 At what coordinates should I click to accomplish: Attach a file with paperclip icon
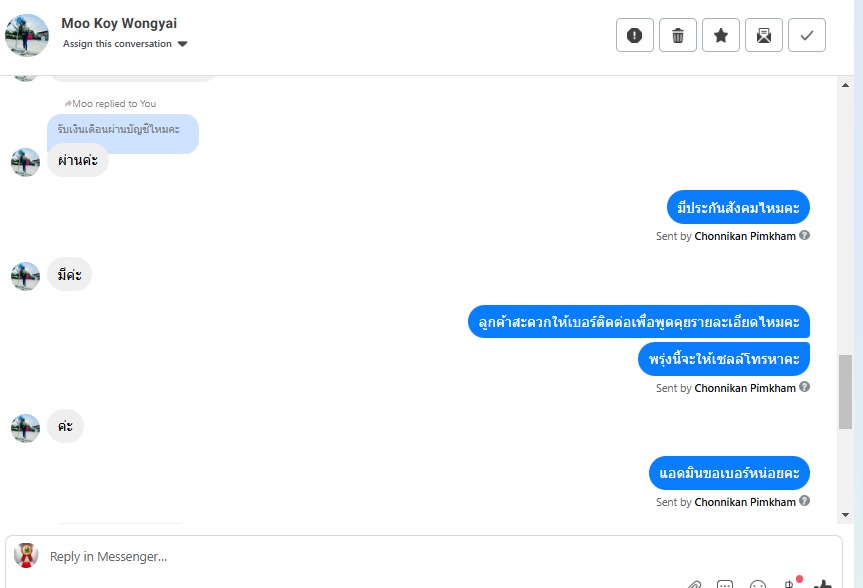[694, 584]
